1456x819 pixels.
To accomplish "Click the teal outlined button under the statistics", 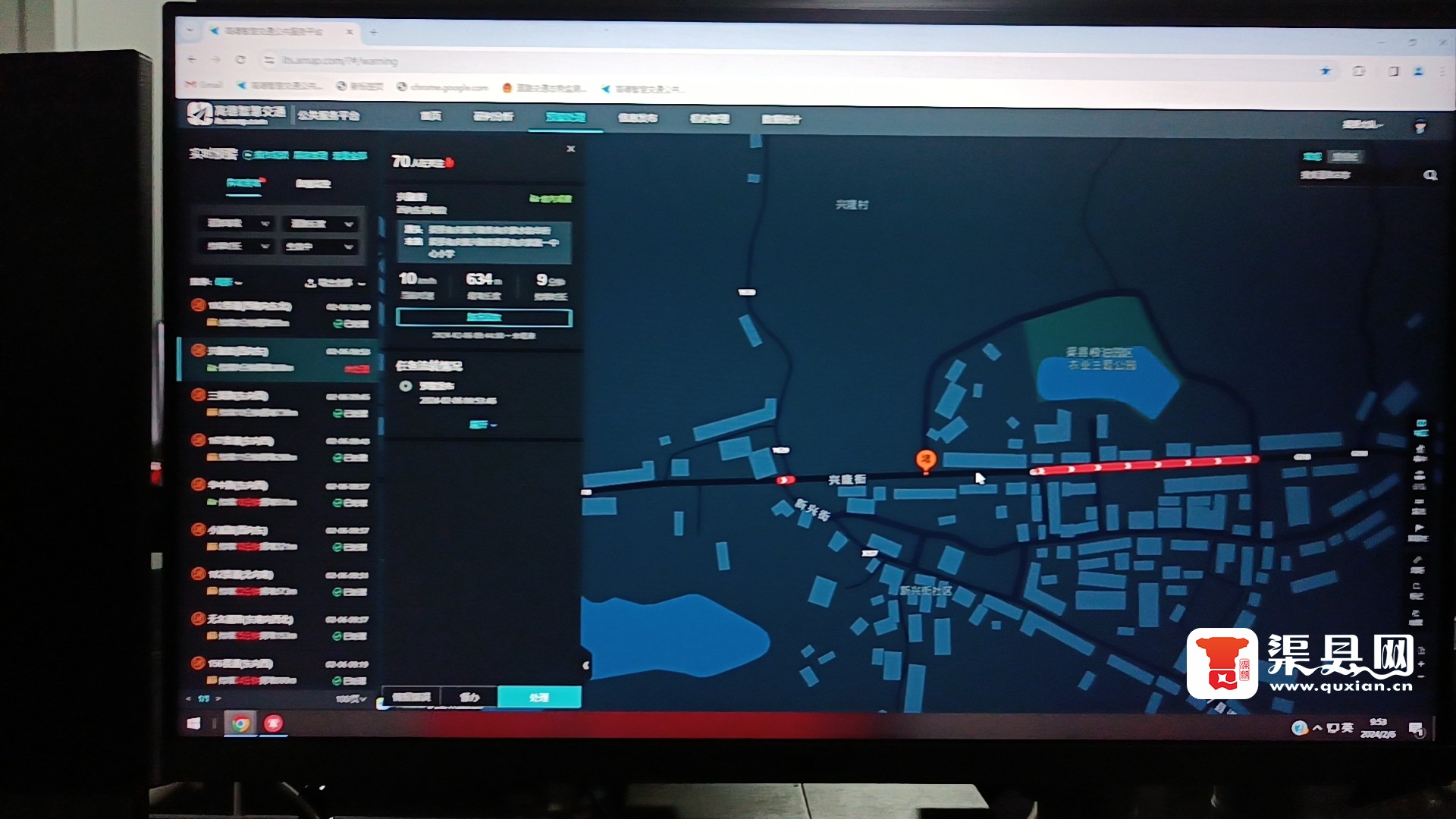I will [484, 317].
